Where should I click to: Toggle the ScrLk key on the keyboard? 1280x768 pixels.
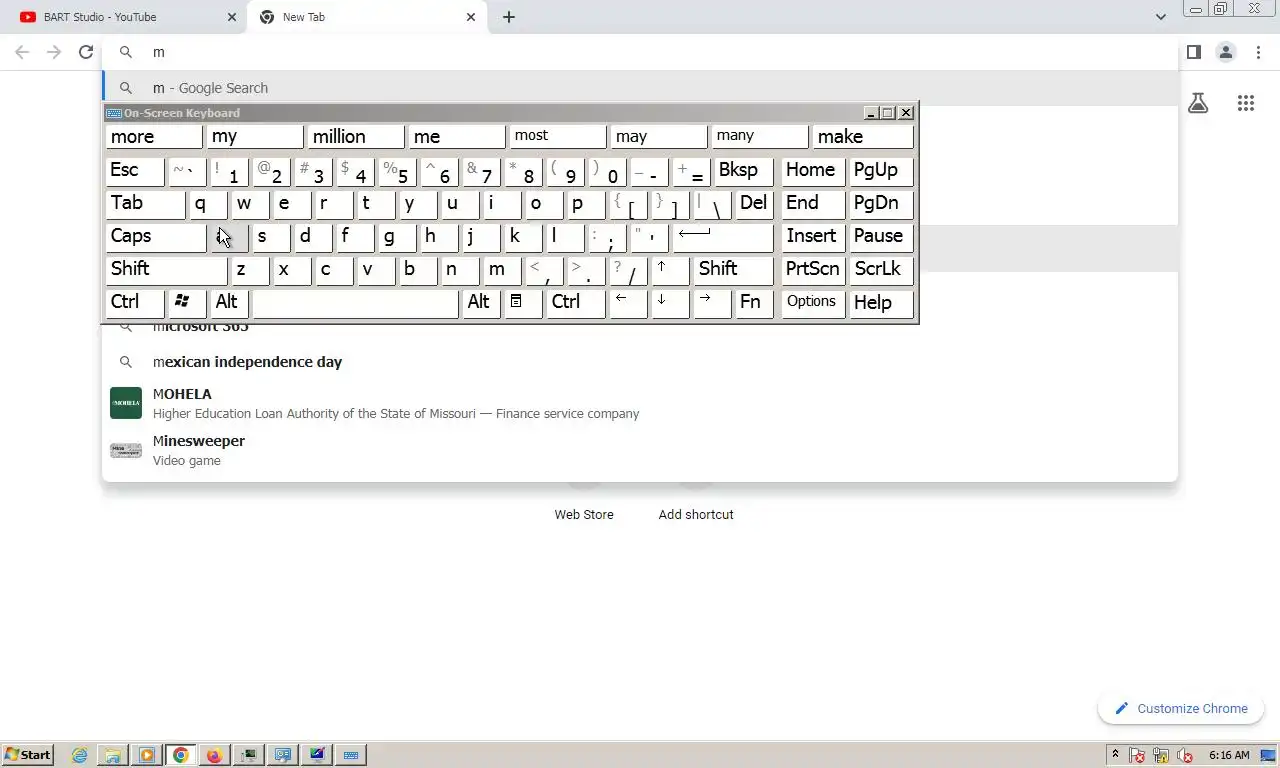[x=882, y=270]
